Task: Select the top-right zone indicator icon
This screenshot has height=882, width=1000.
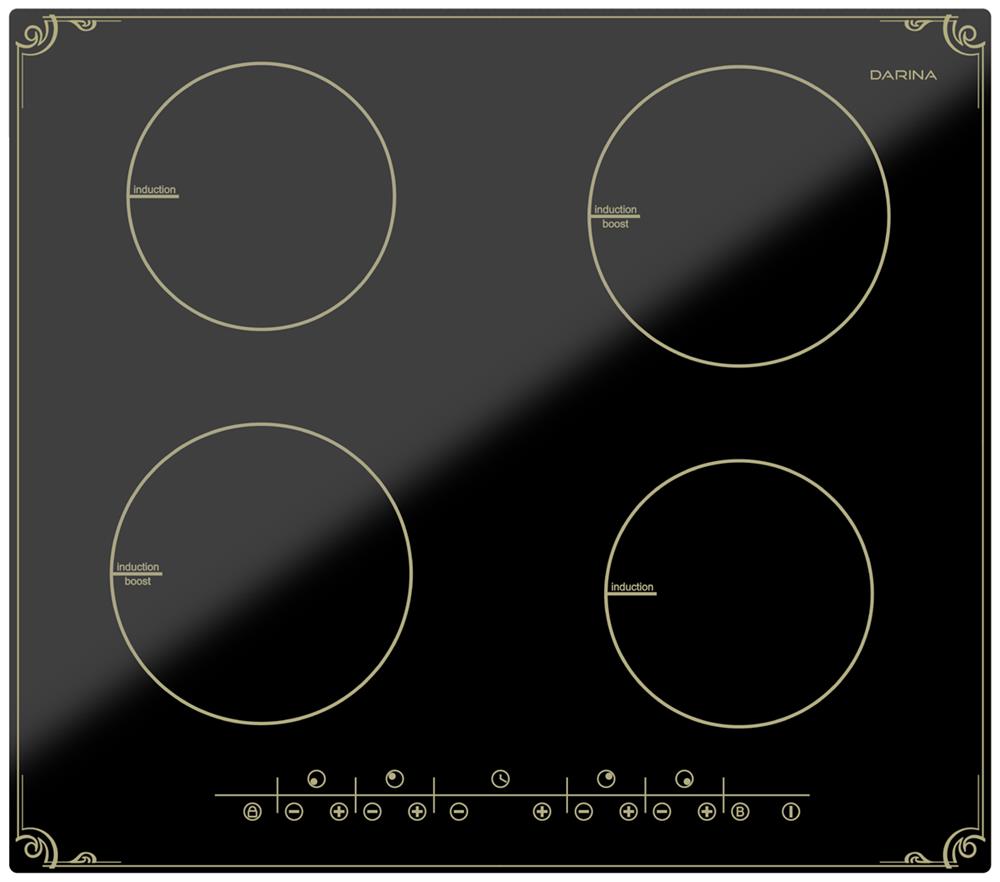Action: [x=605, y=779]
